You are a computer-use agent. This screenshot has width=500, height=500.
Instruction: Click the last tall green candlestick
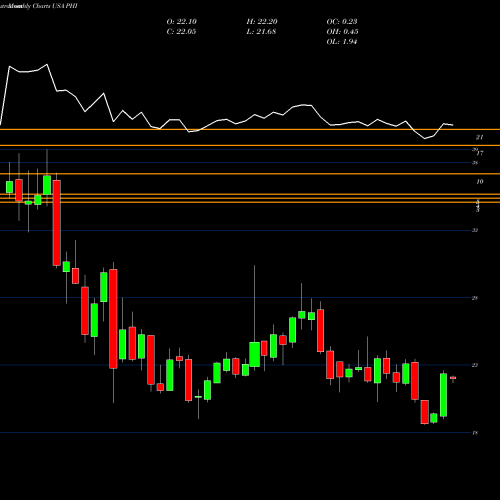[x=443, y=395]
